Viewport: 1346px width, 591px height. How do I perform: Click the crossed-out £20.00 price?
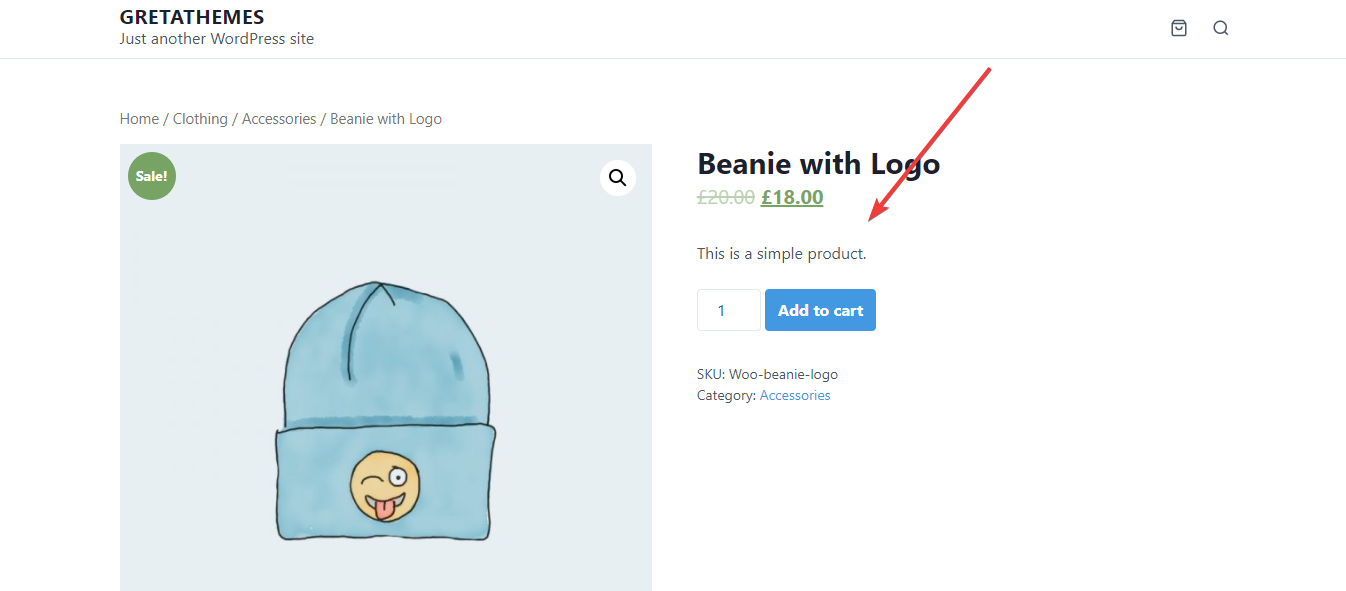pyautogui.click(x=725, y=197)
